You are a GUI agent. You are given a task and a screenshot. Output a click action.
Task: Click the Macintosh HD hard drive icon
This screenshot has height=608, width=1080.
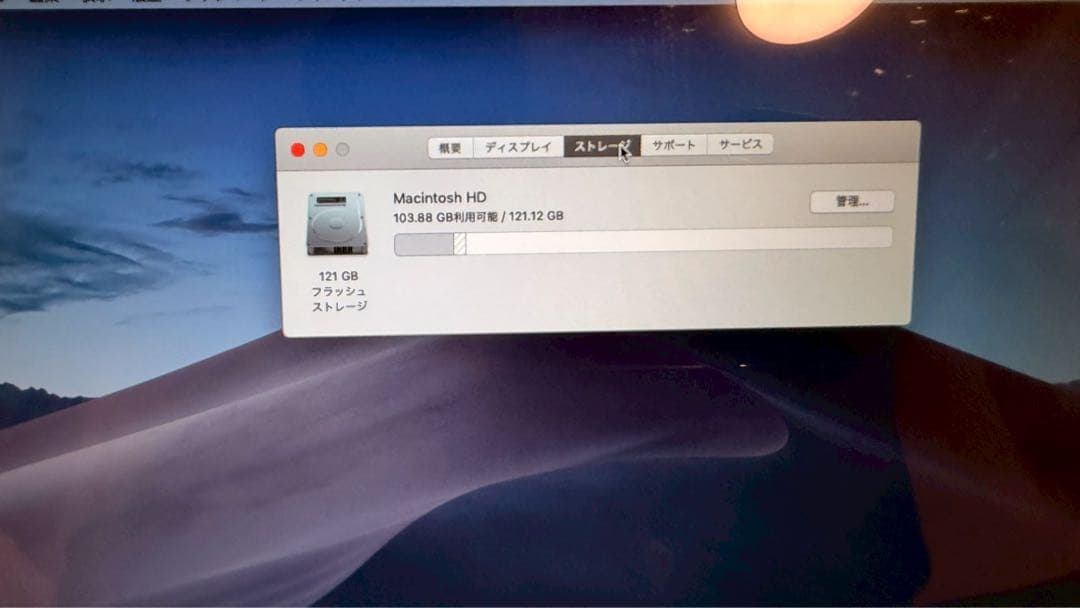(x=335, y=222)
